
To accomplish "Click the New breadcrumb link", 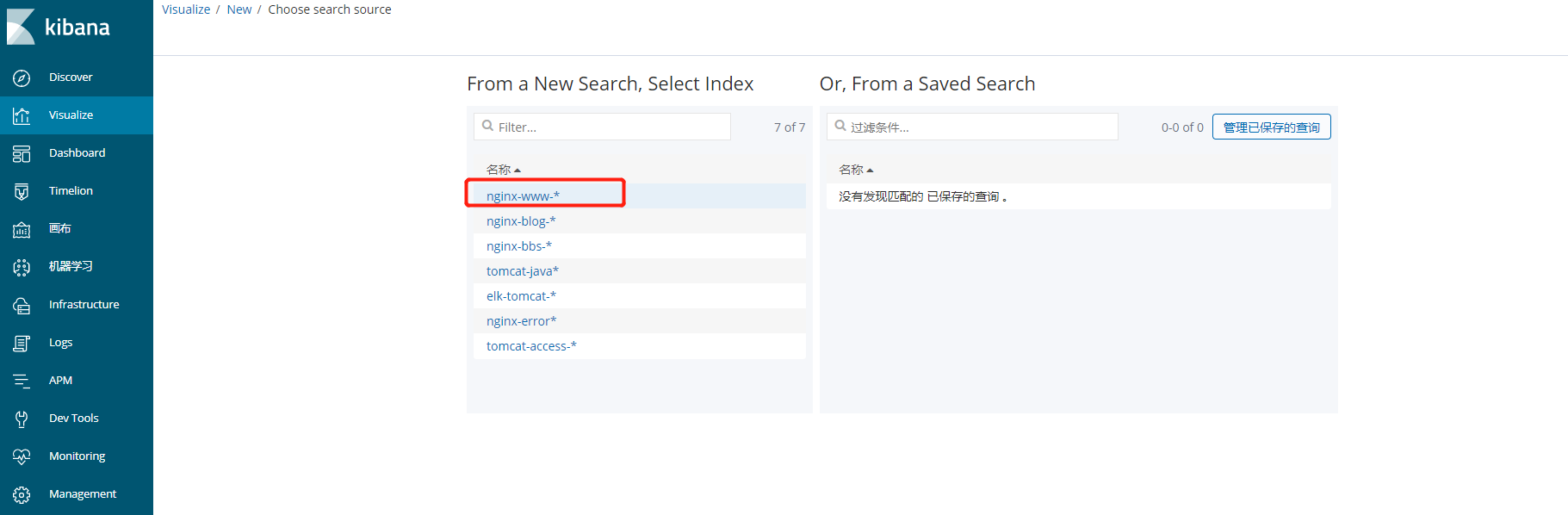I will coord(239,9).
